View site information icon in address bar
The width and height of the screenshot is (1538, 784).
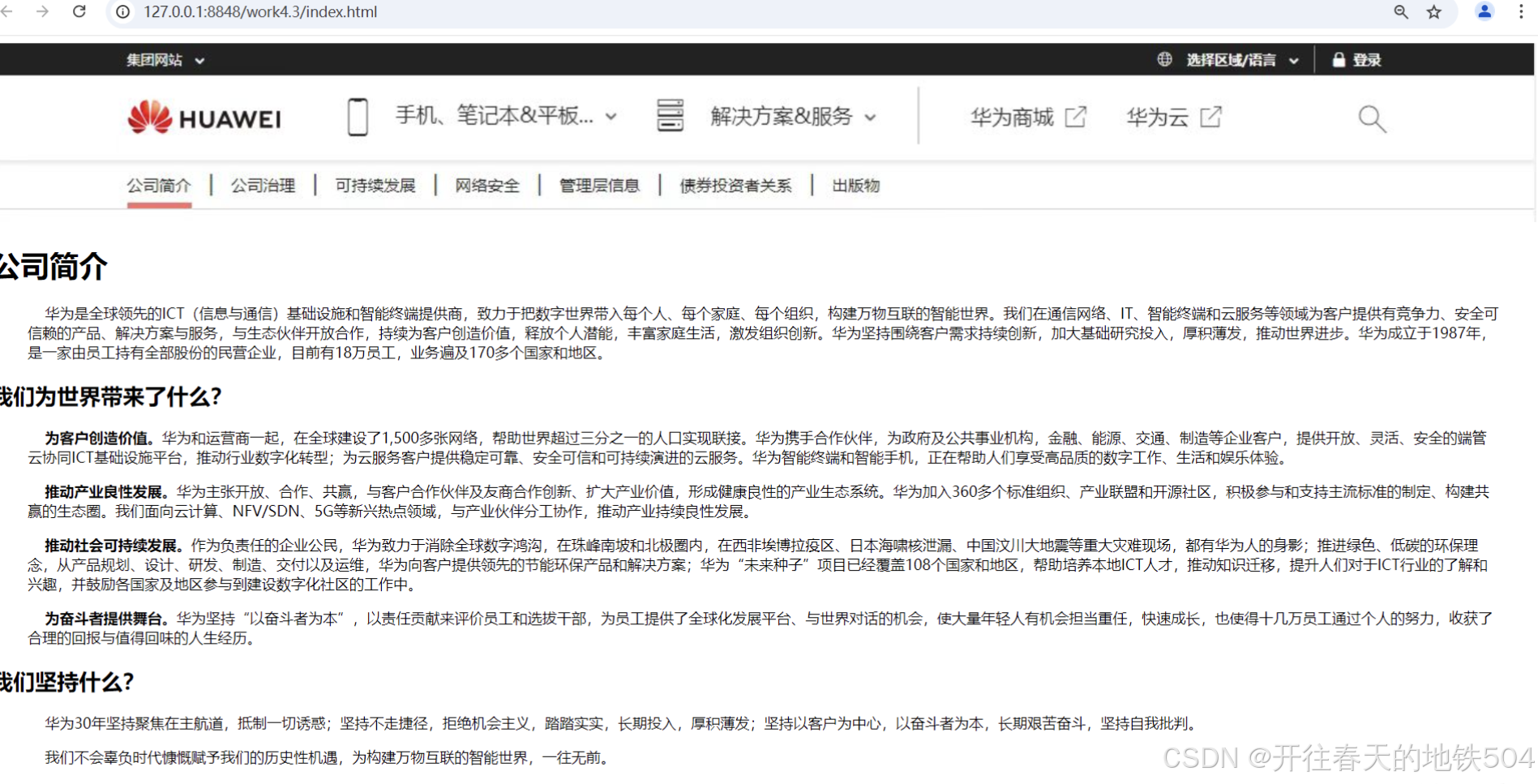click(123, 12)
